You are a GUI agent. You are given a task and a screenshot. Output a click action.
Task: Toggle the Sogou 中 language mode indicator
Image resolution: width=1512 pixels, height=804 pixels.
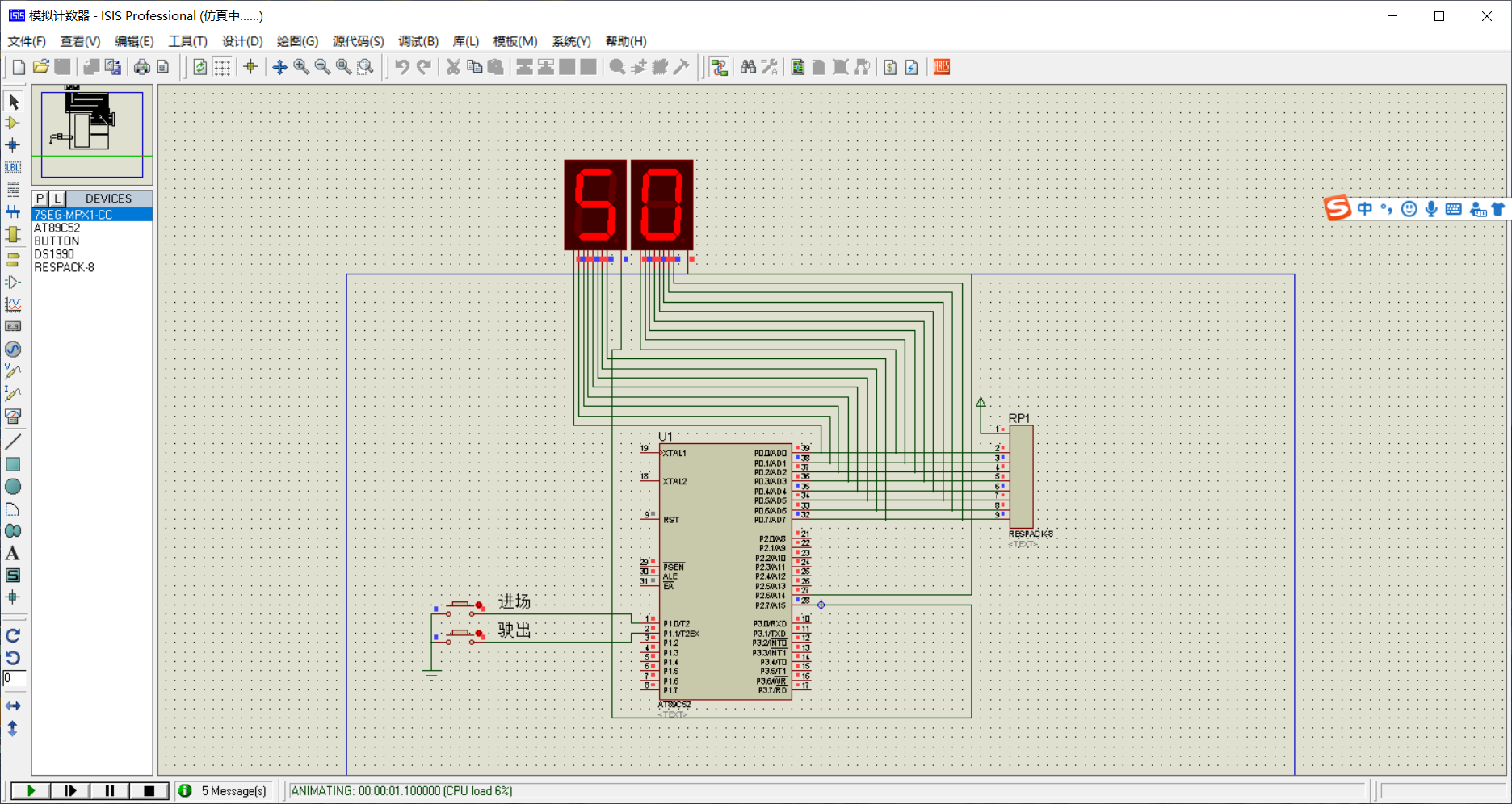click(1365, 209)
